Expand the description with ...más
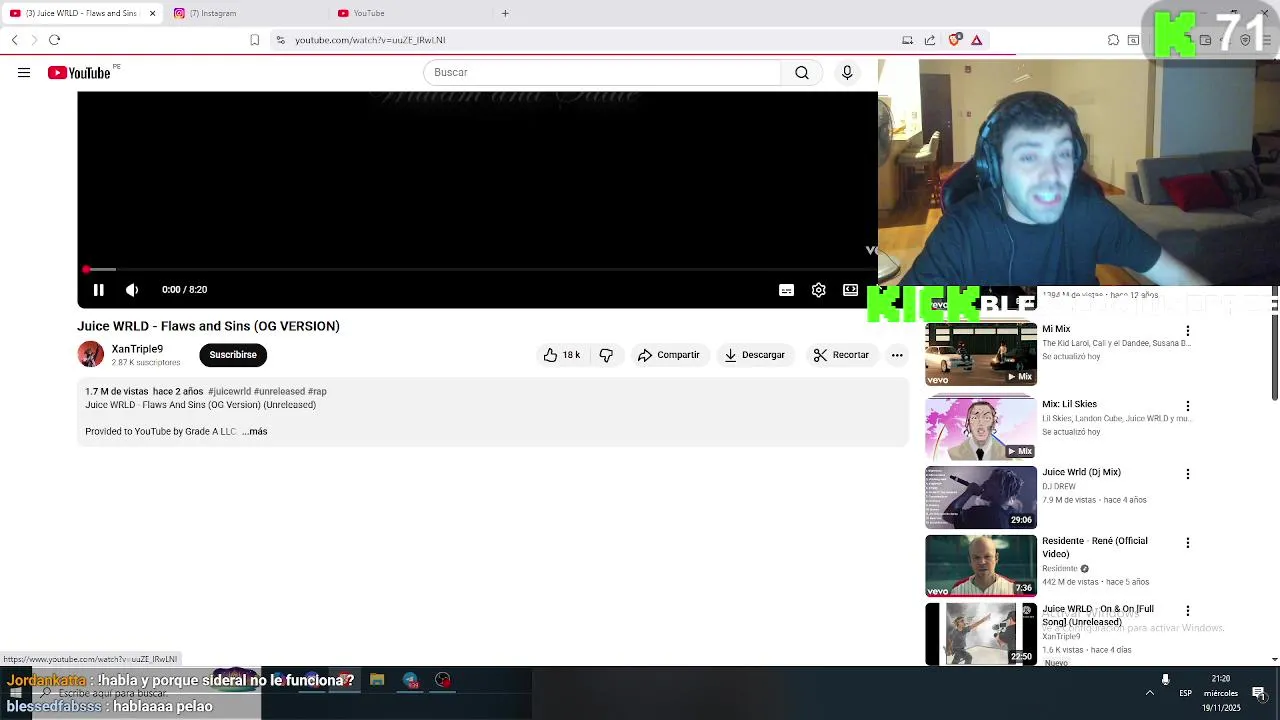1280x720 pixels. [x=255, y=432]
